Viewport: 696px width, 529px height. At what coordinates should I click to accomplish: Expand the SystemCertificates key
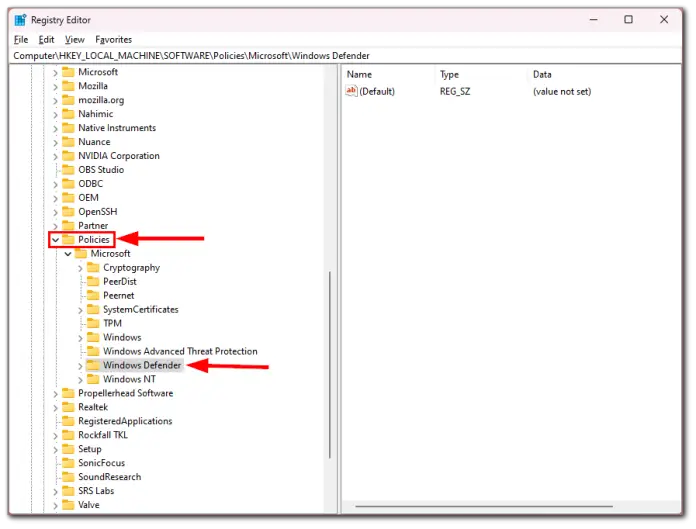click(x=80, y=310)
